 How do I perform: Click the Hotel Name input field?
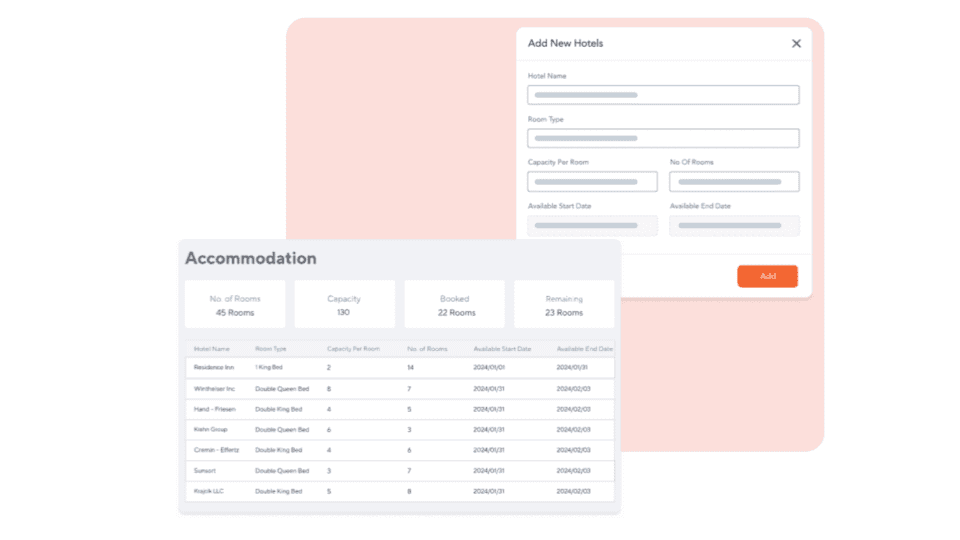pos(663,95)
